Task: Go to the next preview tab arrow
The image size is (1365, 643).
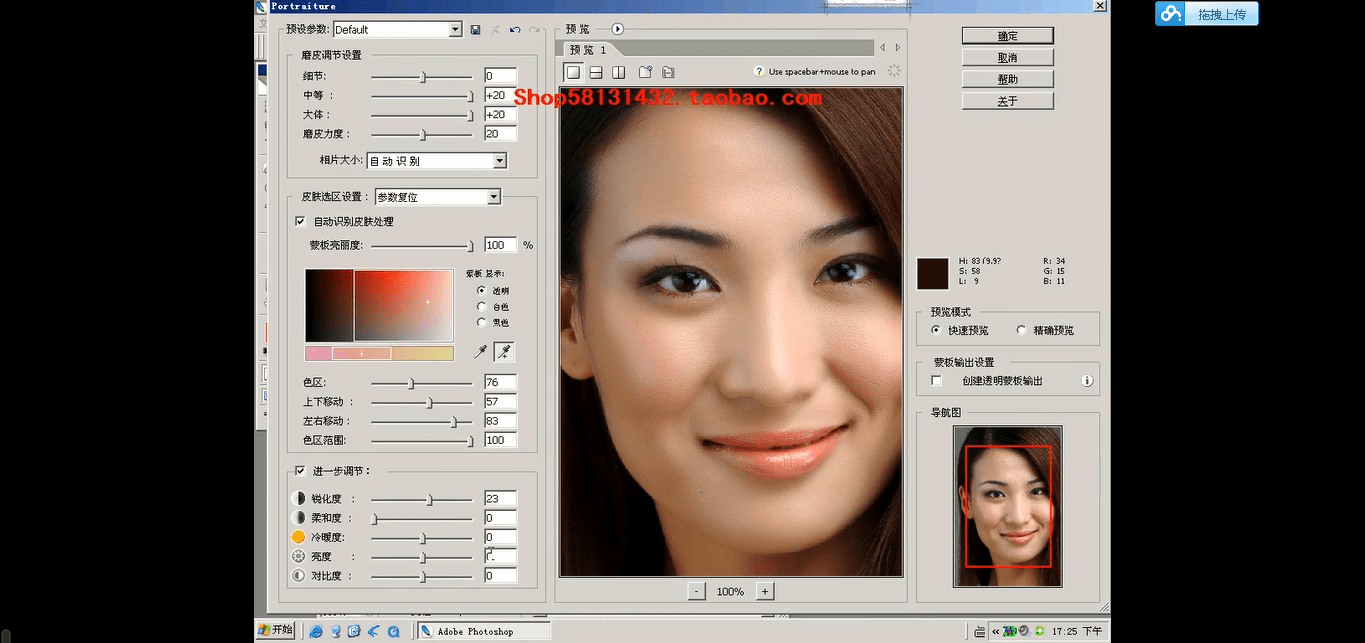Action: click(898, 48)
